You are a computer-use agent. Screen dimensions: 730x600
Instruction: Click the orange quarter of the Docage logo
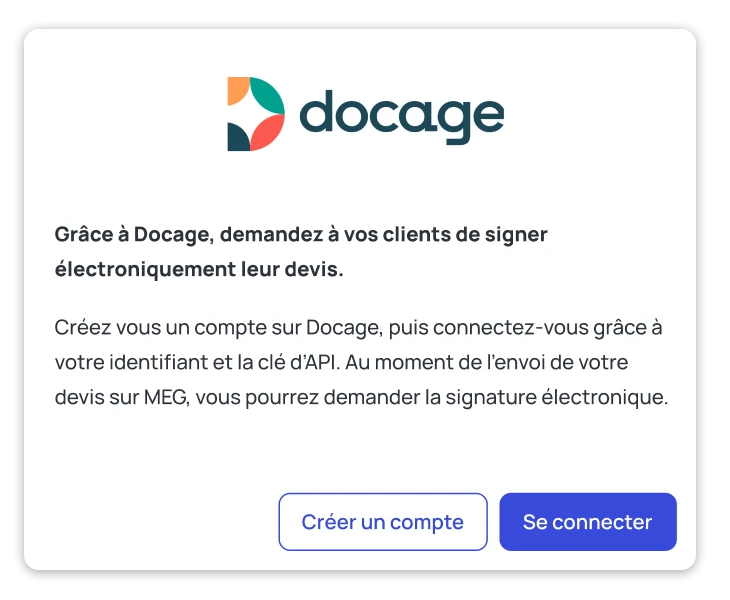[237, 89]
